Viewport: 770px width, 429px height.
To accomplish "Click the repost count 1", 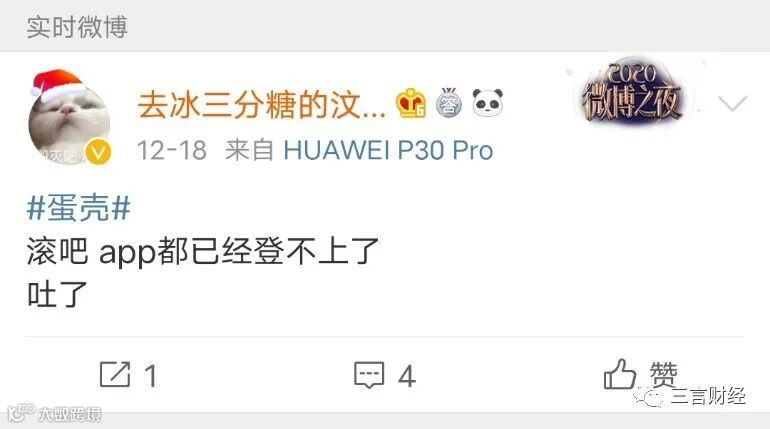I will click(x=151, y=376).
